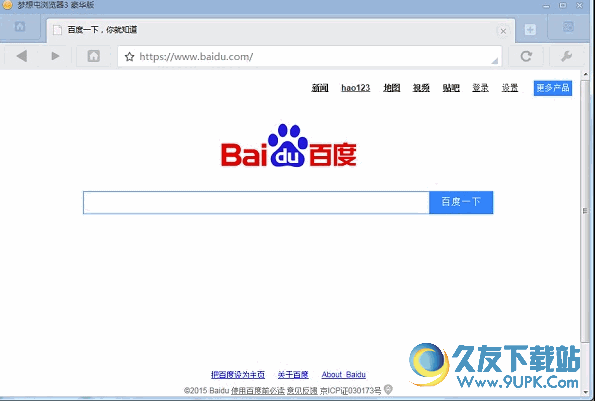Click the hao123 link
Image resolution: width=595 pixels, height=401 pixels.
[356, 88]
